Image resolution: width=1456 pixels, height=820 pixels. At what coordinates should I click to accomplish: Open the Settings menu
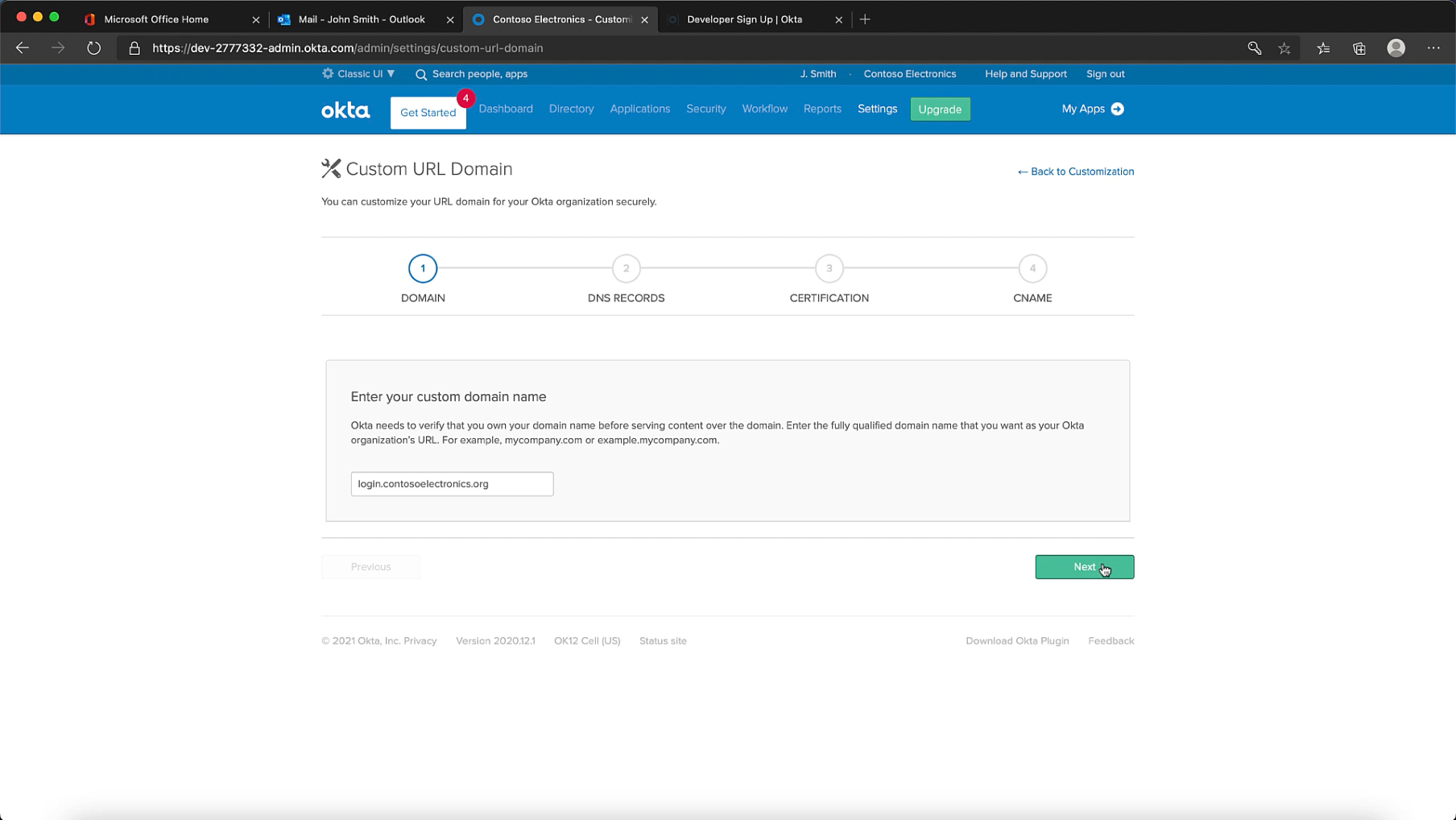tap(877, 109)
